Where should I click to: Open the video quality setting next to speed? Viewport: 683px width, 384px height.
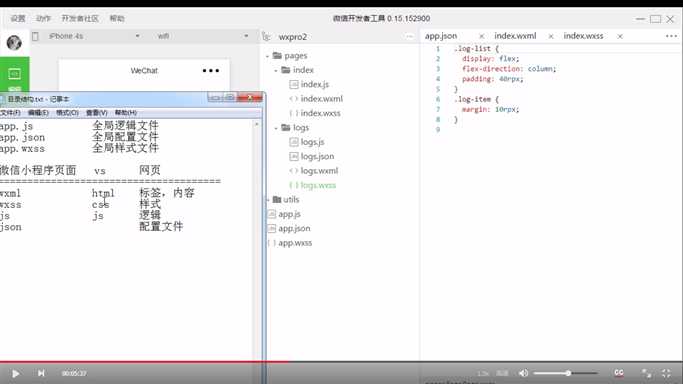(x=502, y=374)
